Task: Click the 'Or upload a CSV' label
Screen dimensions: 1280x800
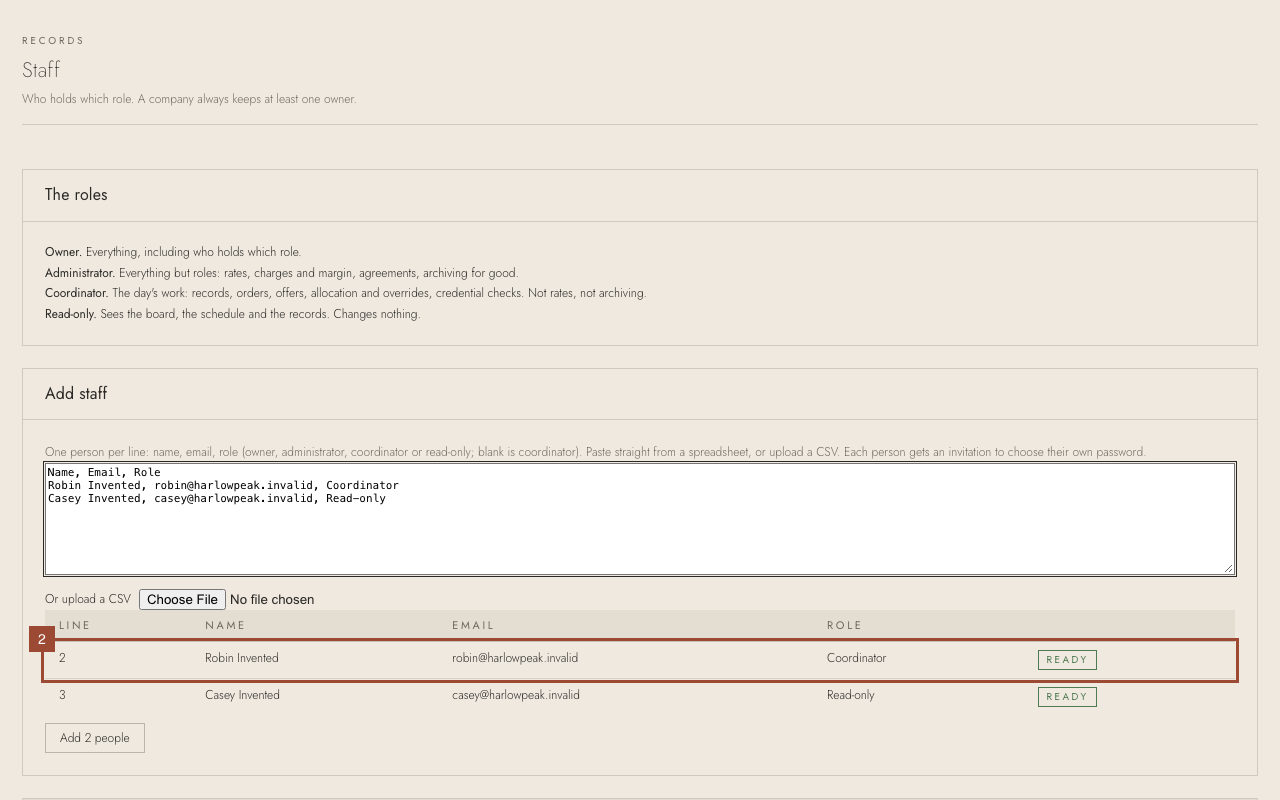Action: [88, 599]
